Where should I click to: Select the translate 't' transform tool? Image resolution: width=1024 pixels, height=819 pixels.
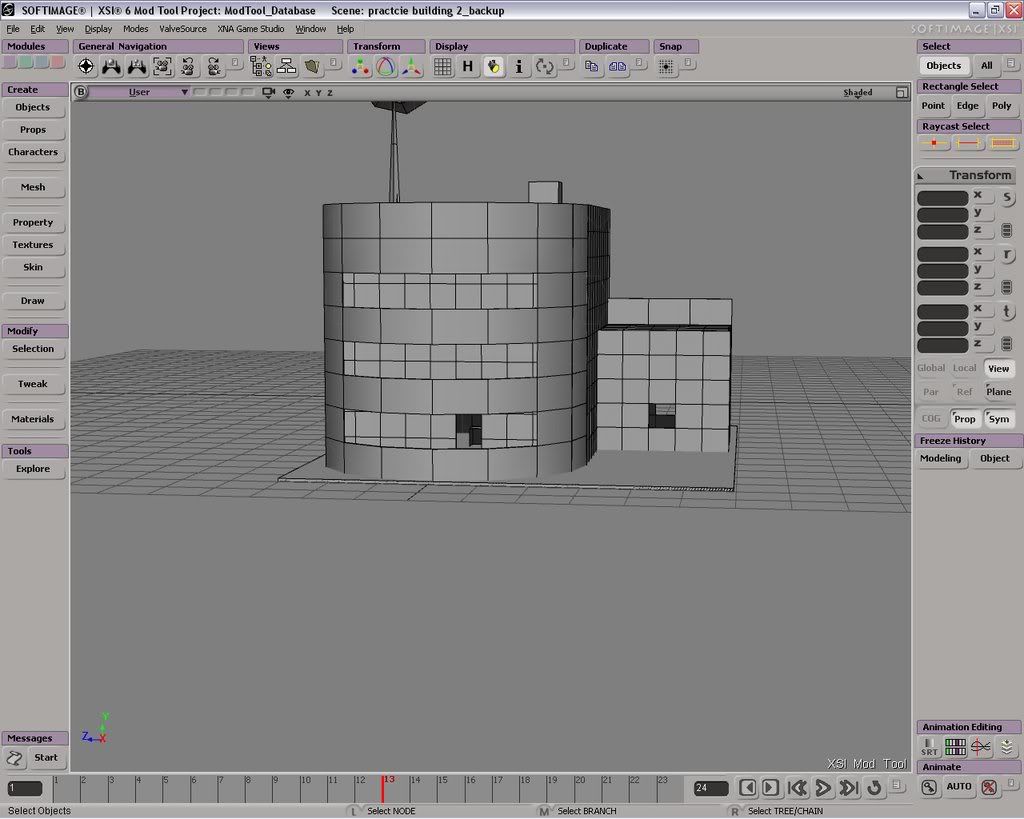pyautogui.click(x=1007, y=312)
